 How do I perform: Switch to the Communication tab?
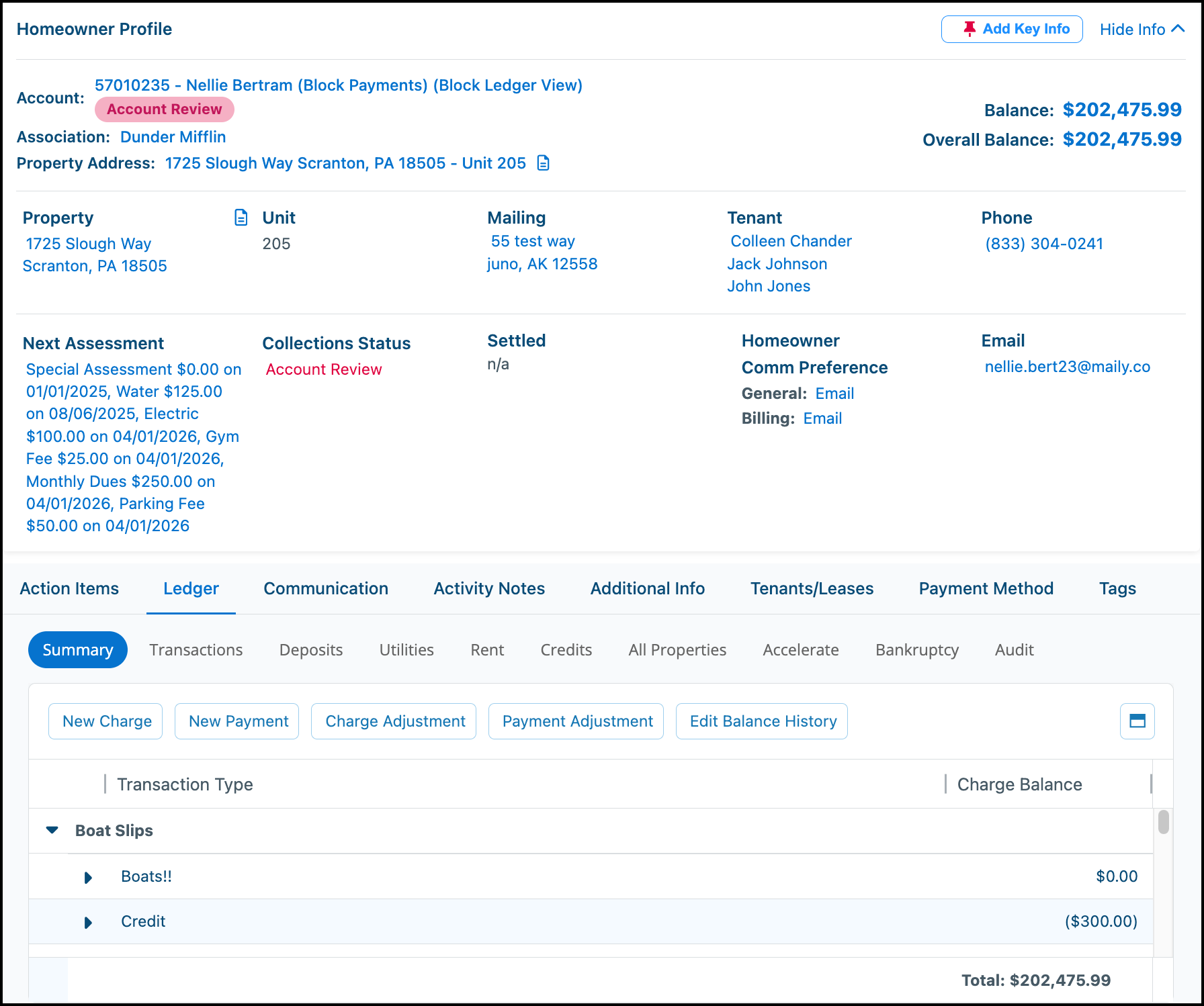point(326,588)
